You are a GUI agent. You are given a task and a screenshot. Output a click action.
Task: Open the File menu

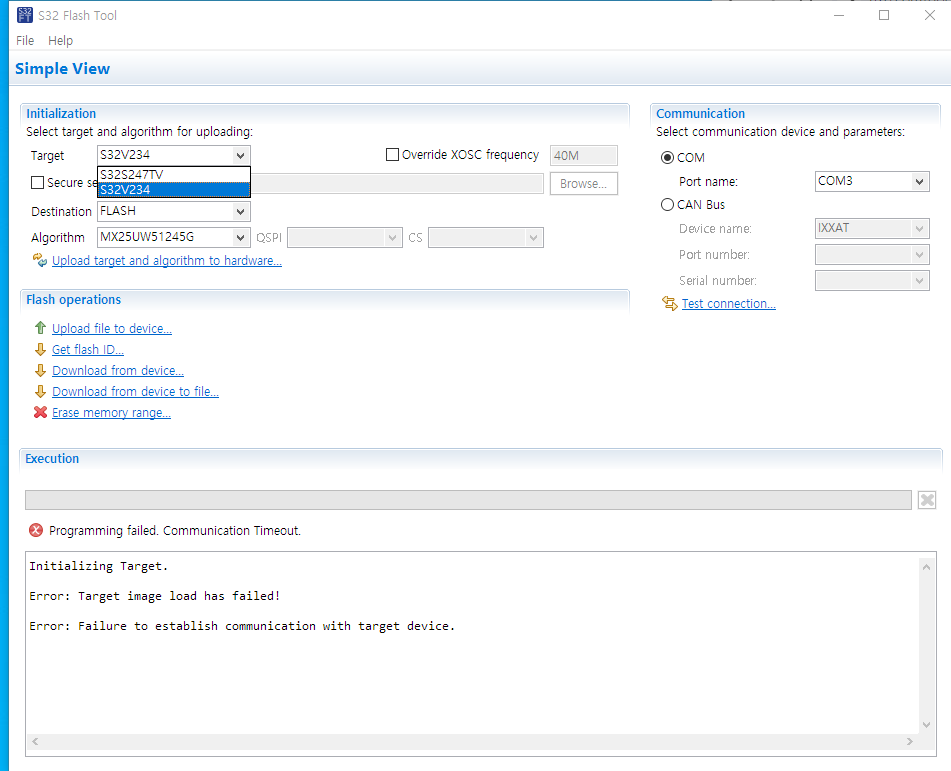pos(24,40)
